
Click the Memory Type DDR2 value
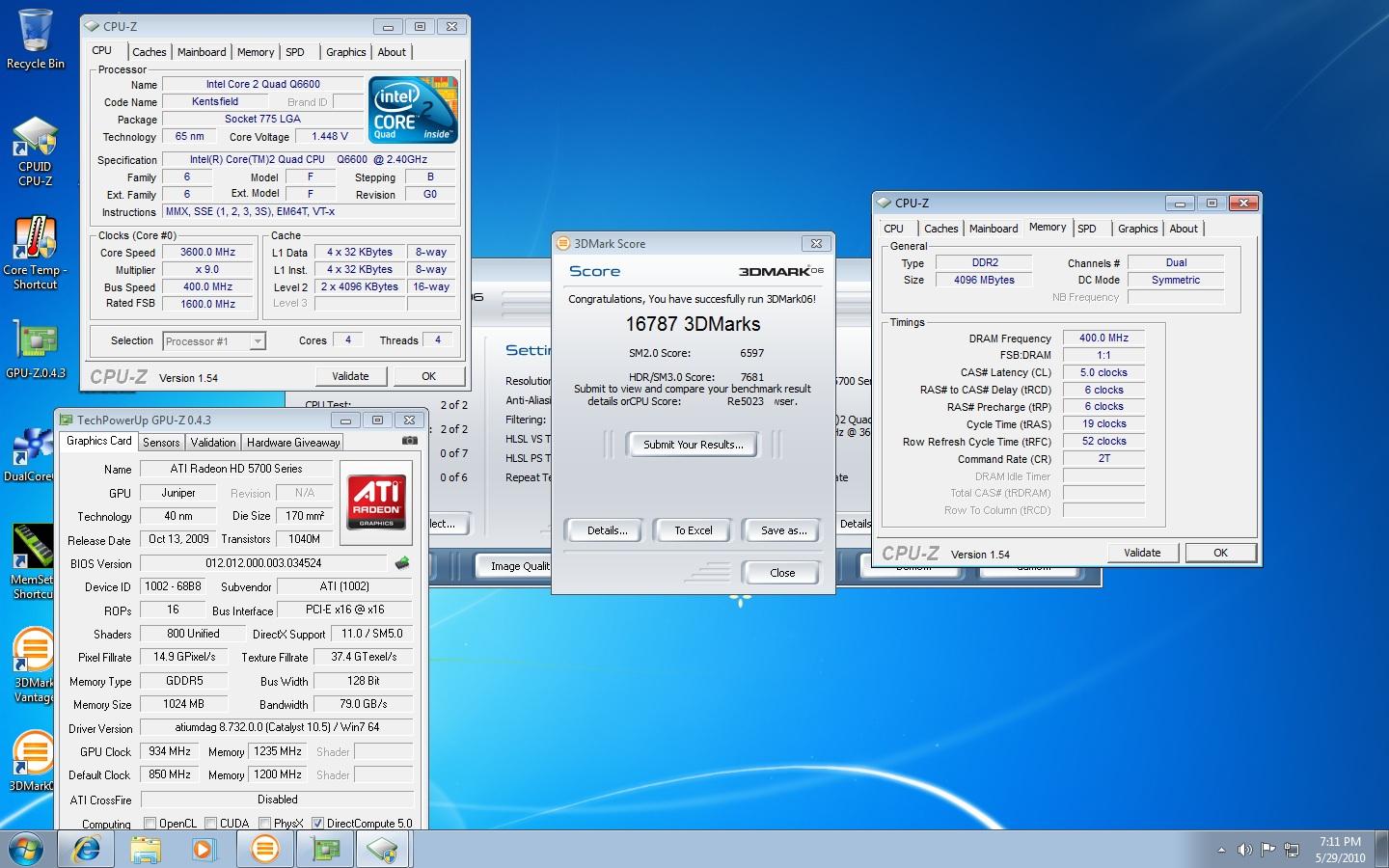click(984, 262)
